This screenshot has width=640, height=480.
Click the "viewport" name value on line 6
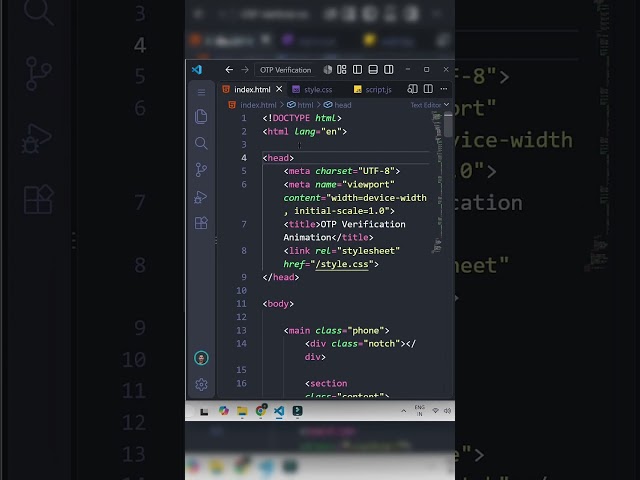point(368,184)
